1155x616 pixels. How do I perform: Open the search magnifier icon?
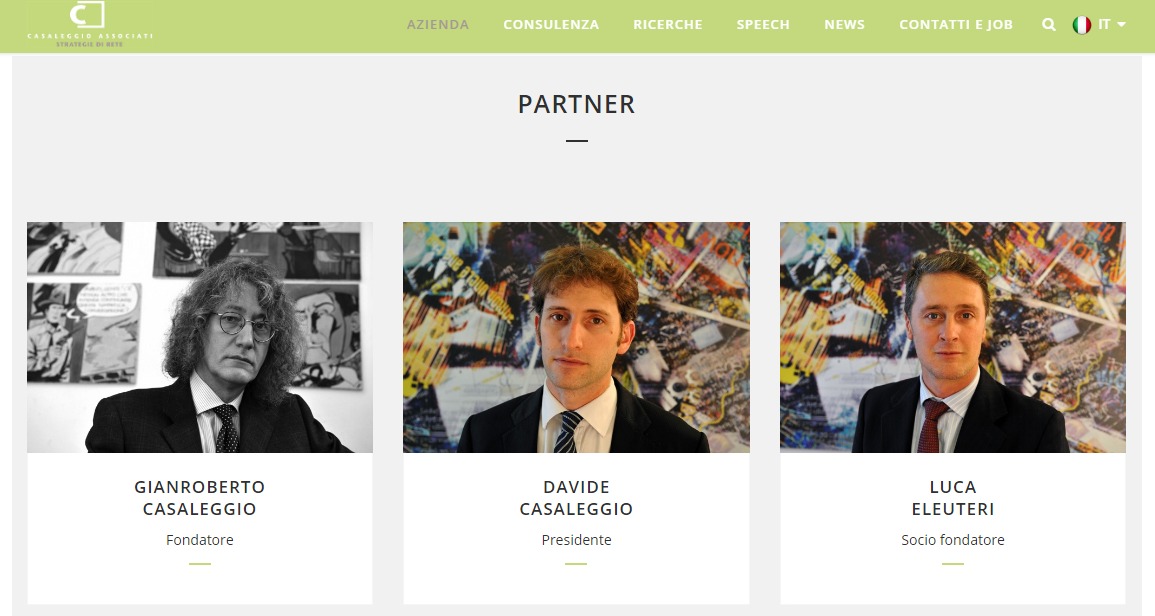(1049, 24)
